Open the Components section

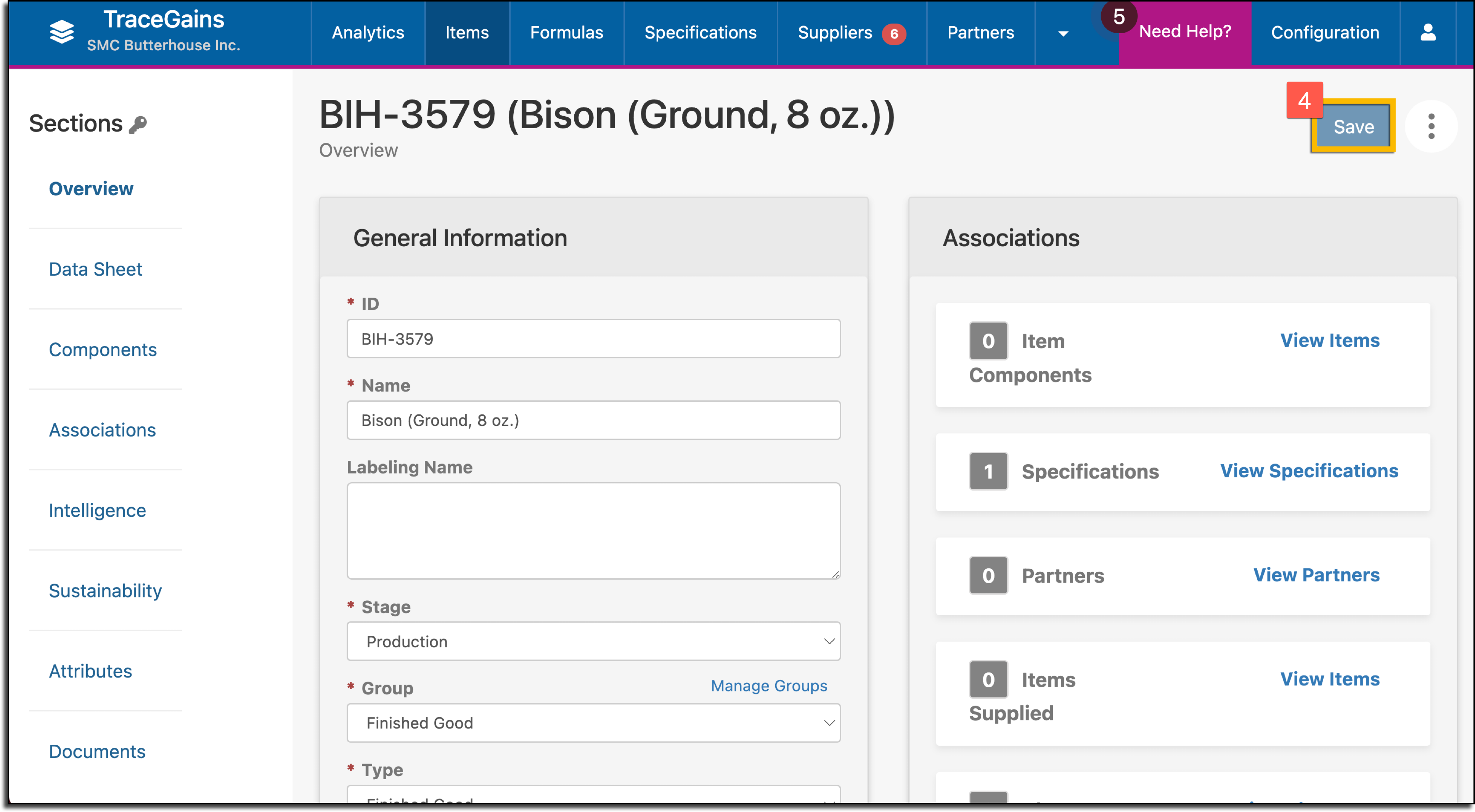[103, 350]
